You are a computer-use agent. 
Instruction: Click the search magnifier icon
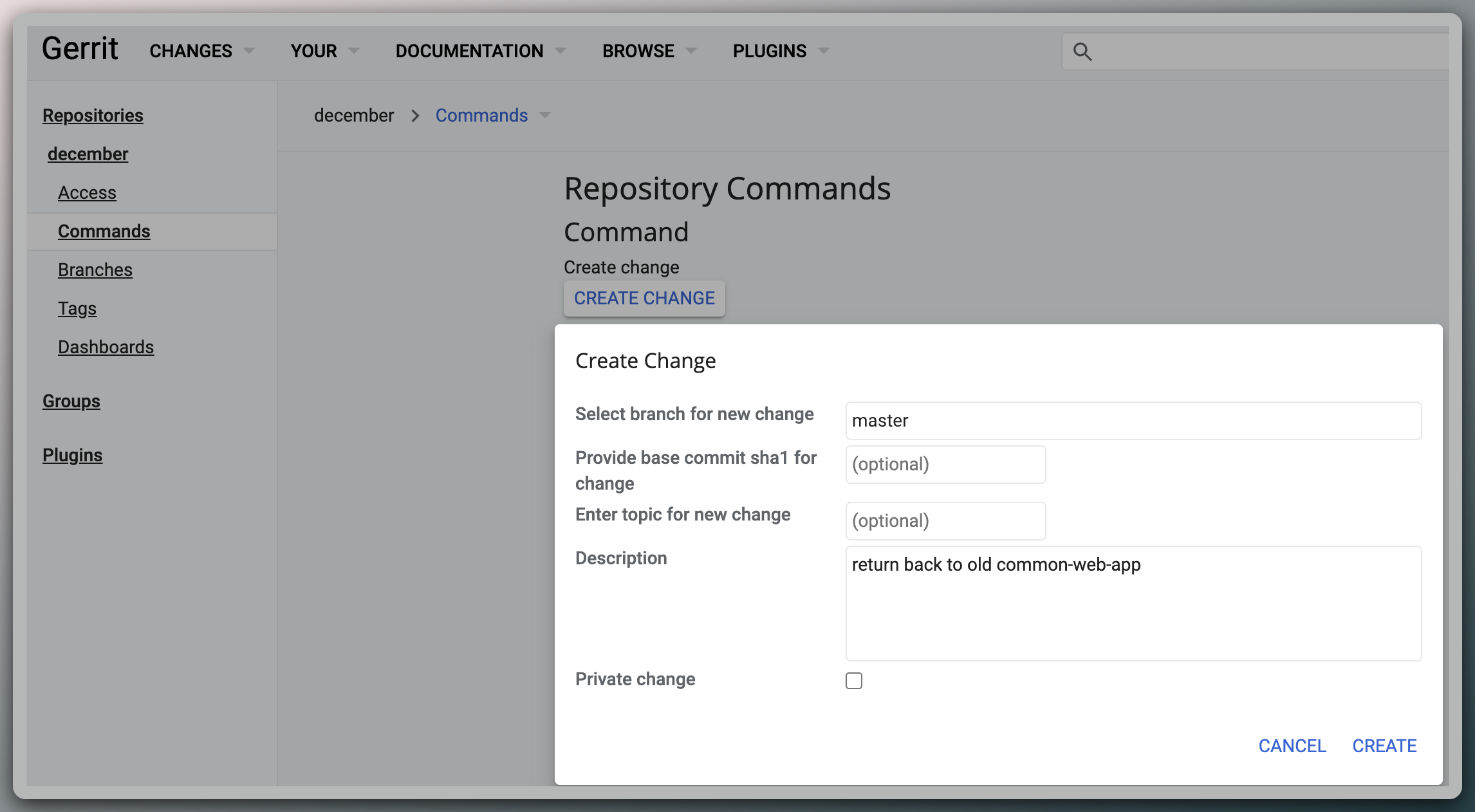(x=1082, y=51)
